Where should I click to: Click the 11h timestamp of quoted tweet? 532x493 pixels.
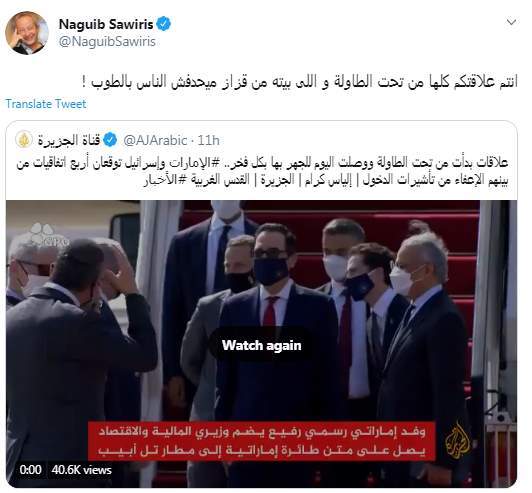click(x=208, y=140)
